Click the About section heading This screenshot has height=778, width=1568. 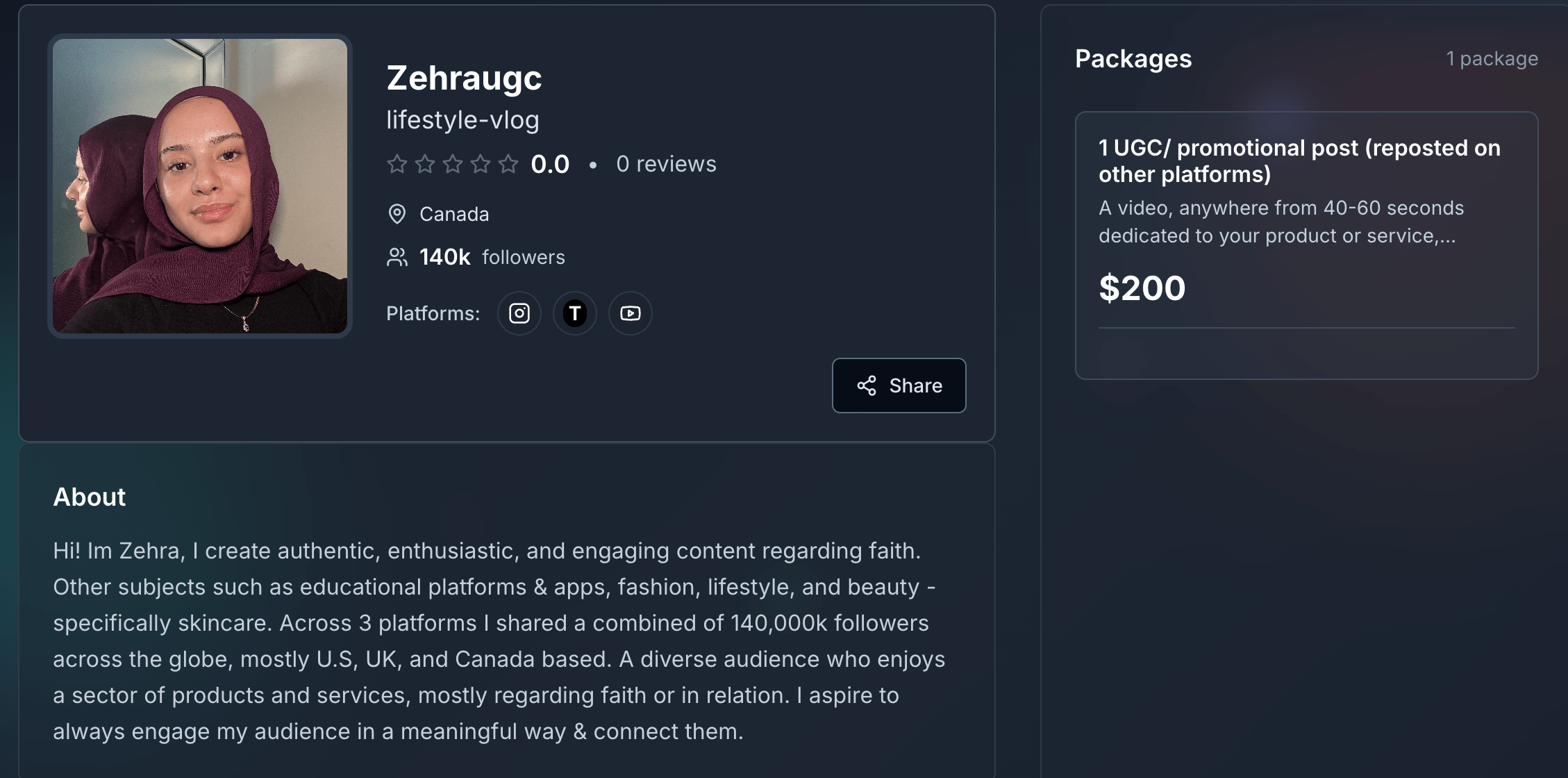pyautogui.click(x=90, y=497)
